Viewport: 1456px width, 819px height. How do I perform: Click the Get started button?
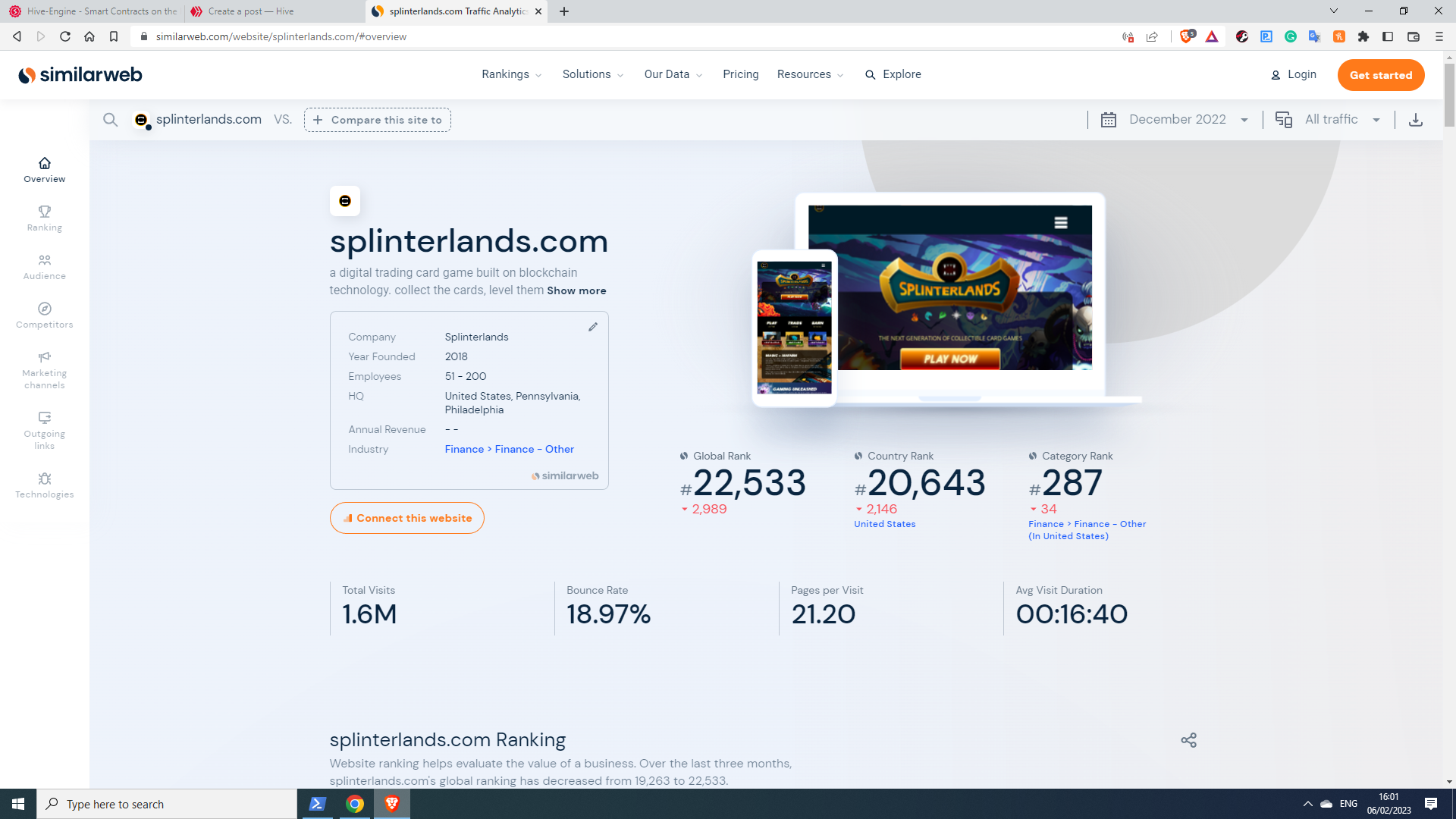click(x=1381, y=75)
